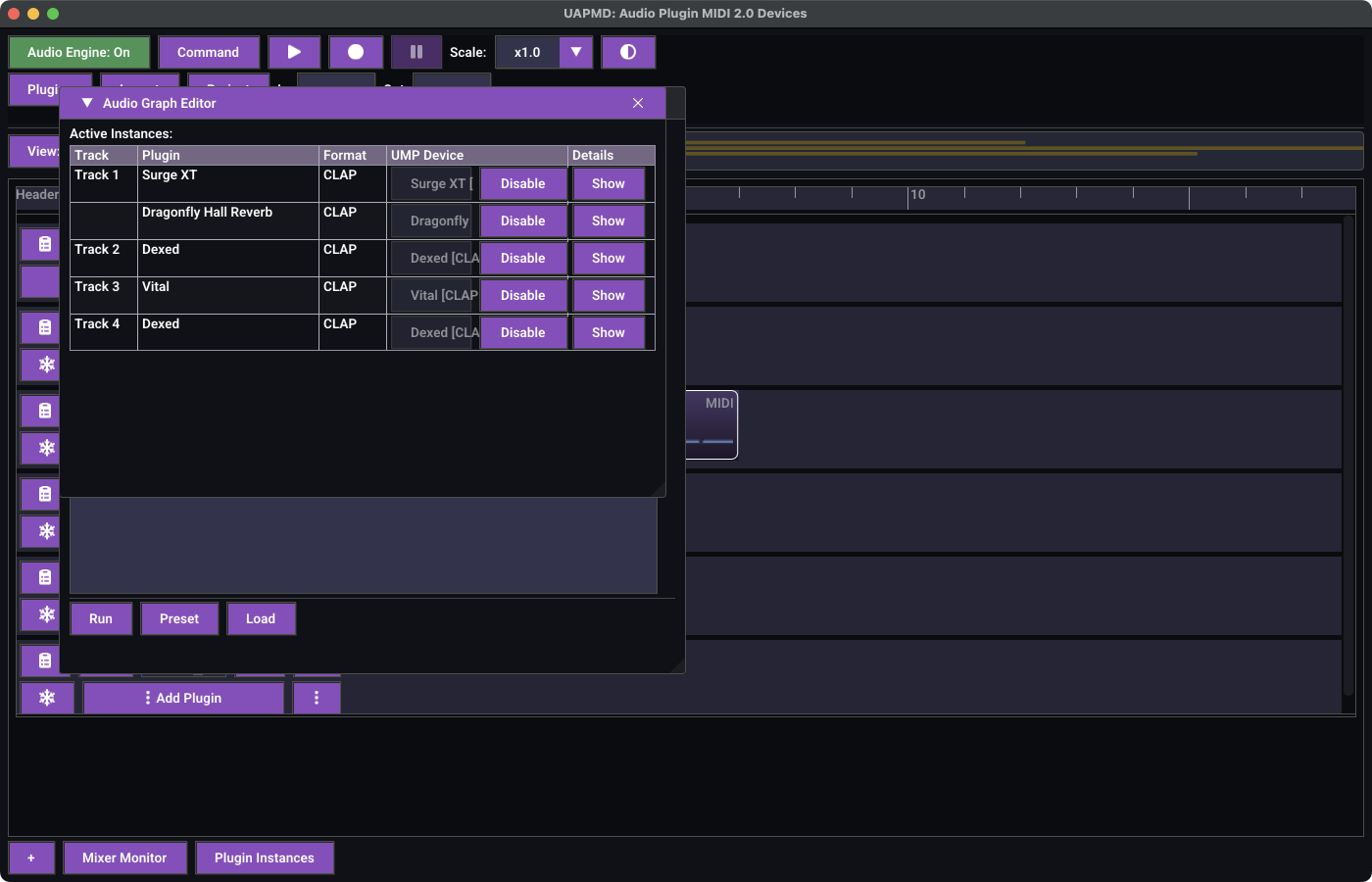This screenshot has height=882, width=1372.
Task: Click the Dragonfly UMP Device field
Action: tap(434, 220)
